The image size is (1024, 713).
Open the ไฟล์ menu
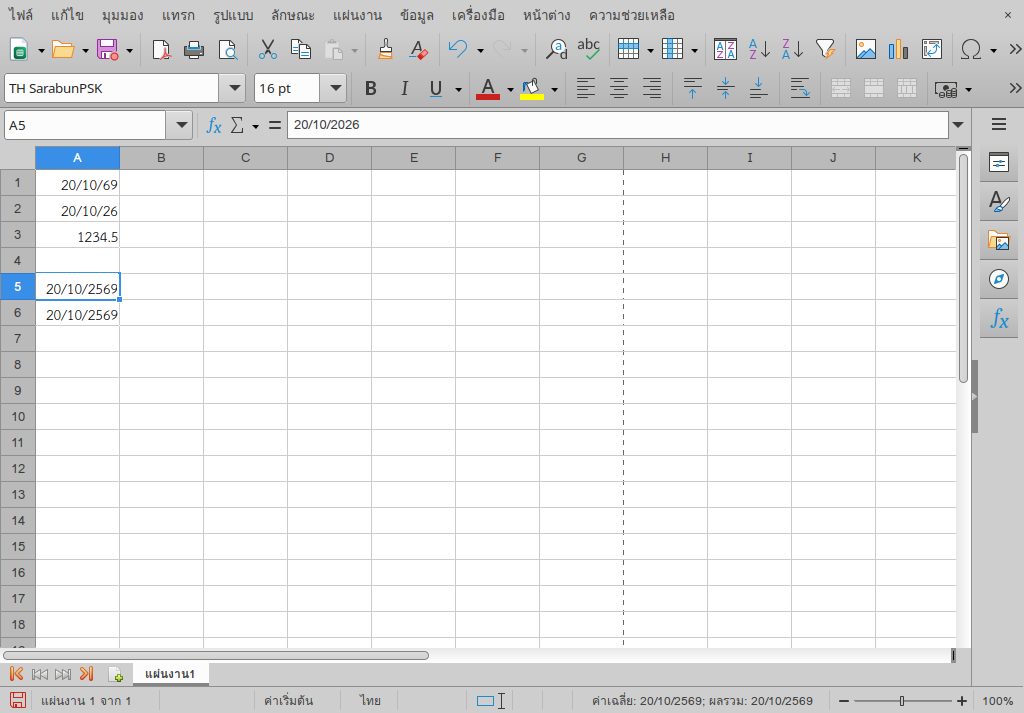(x=21, y=15)
